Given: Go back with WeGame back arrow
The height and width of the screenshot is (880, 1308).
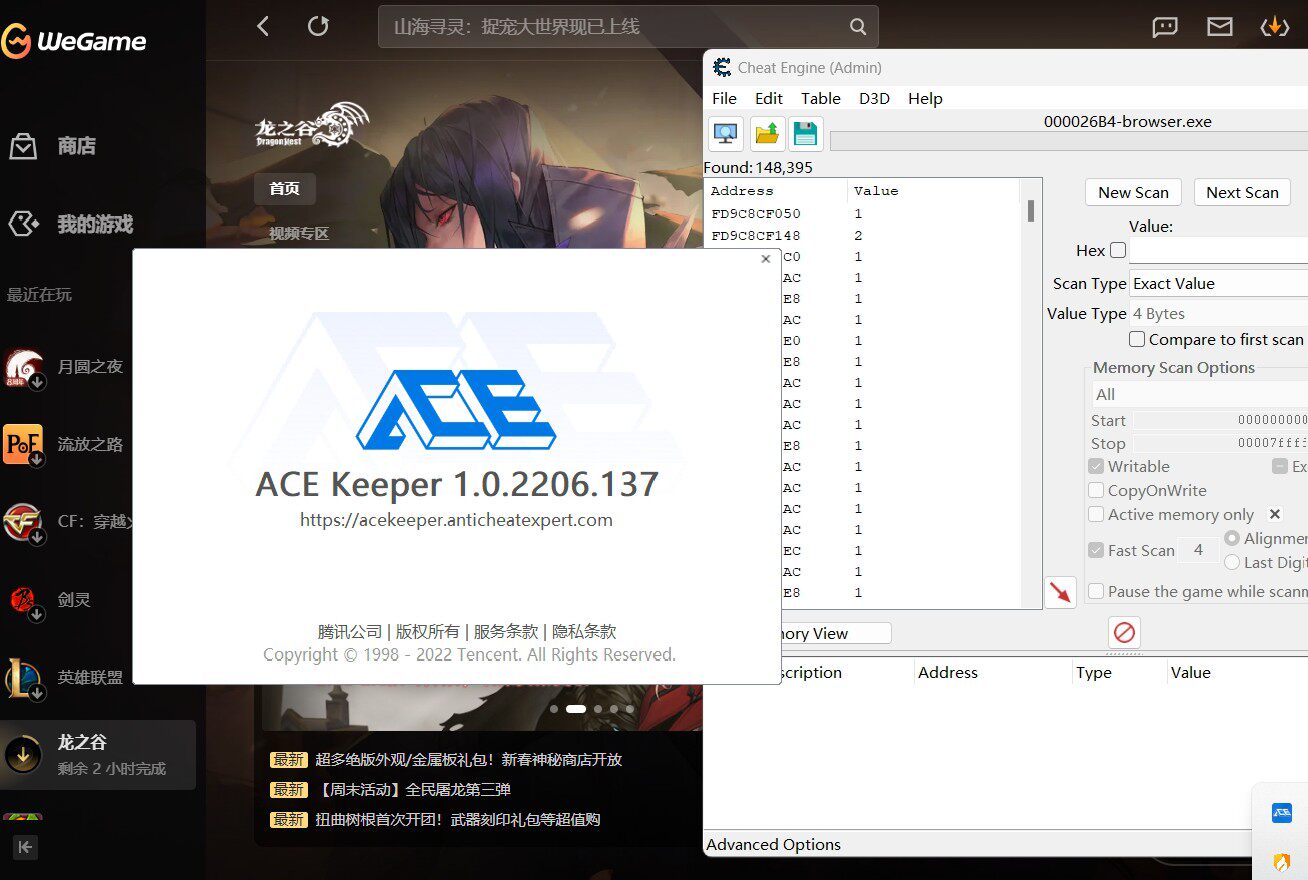Looking at the screenshot, I should click(x=263, y=26).
